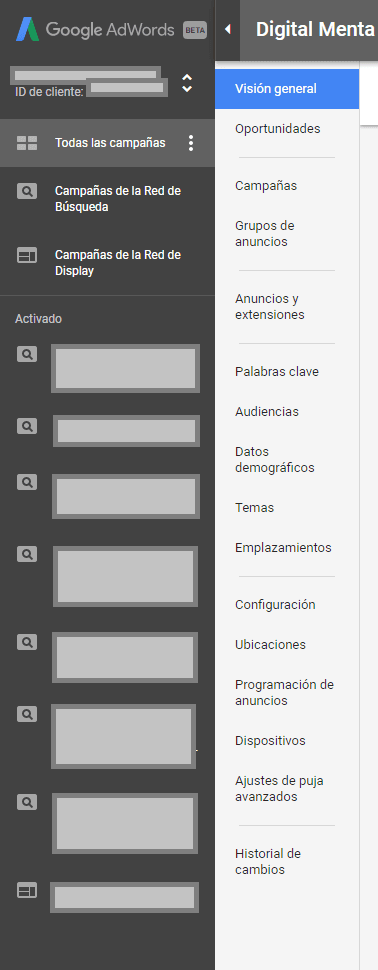This screenshot has width=378, height=970.
Task: Go to Campañas in the page menu
Action: click(266, 186)
